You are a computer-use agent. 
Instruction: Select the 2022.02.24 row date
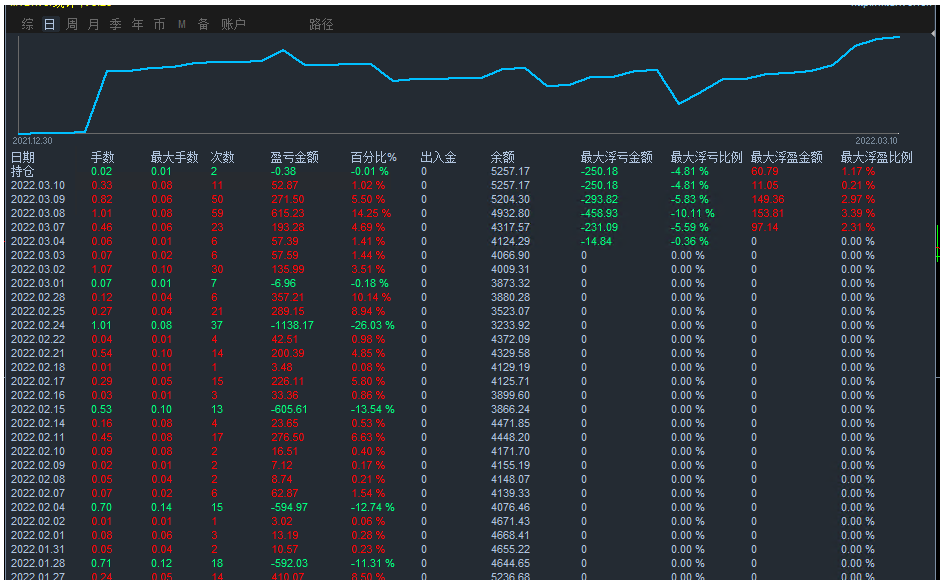click(37, 325)
